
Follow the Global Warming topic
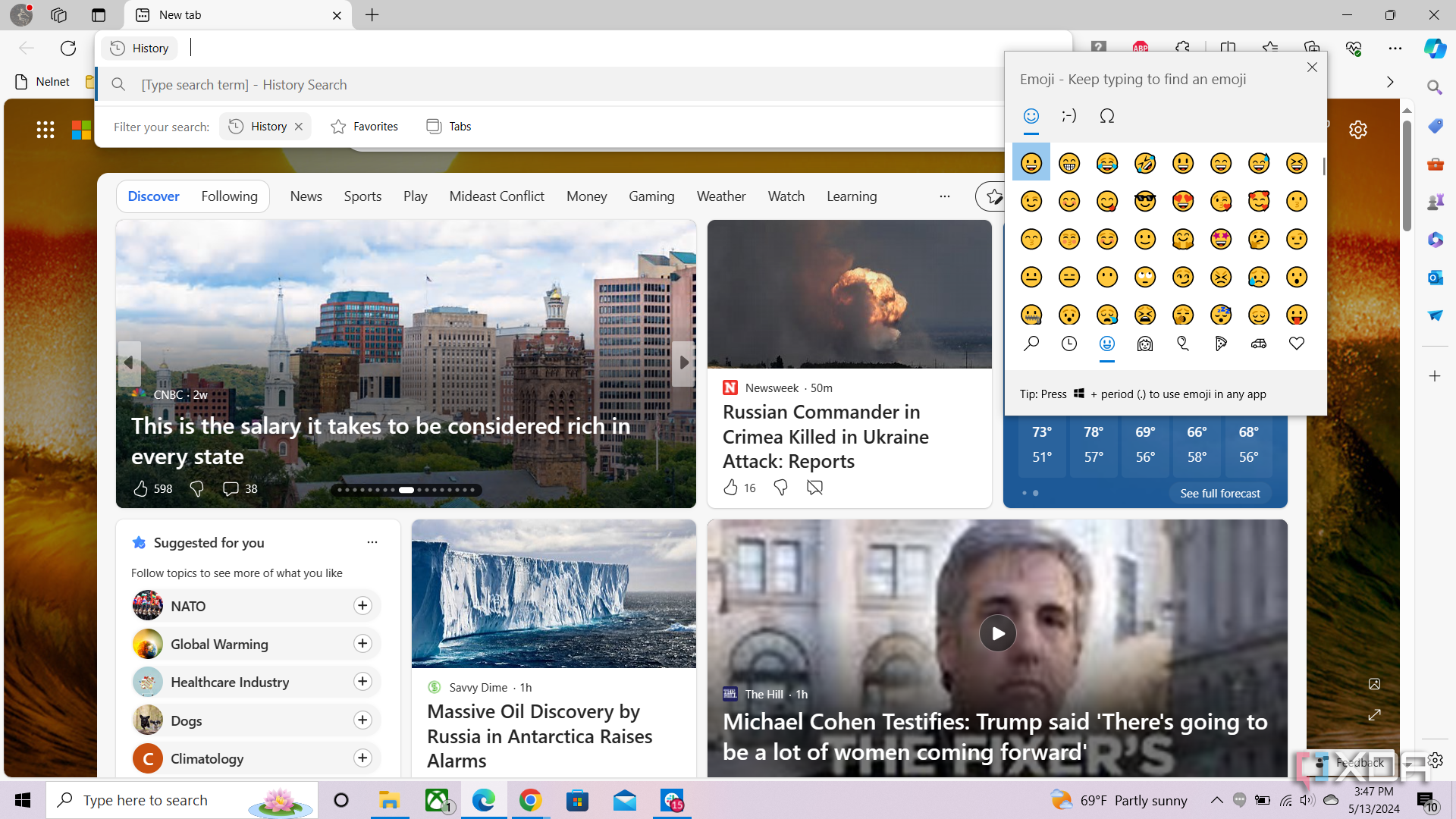pos(362,643)
